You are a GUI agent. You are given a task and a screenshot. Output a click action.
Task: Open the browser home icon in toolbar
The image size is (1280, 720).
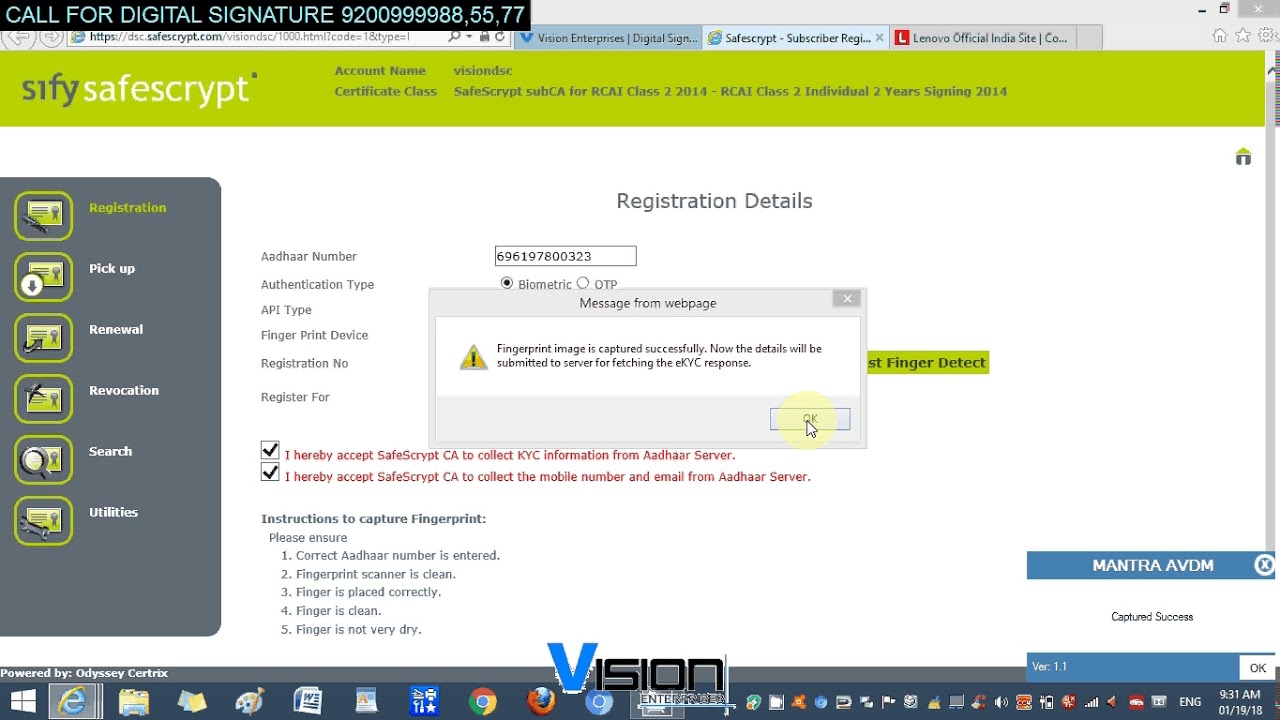(x=1219, y=36)
